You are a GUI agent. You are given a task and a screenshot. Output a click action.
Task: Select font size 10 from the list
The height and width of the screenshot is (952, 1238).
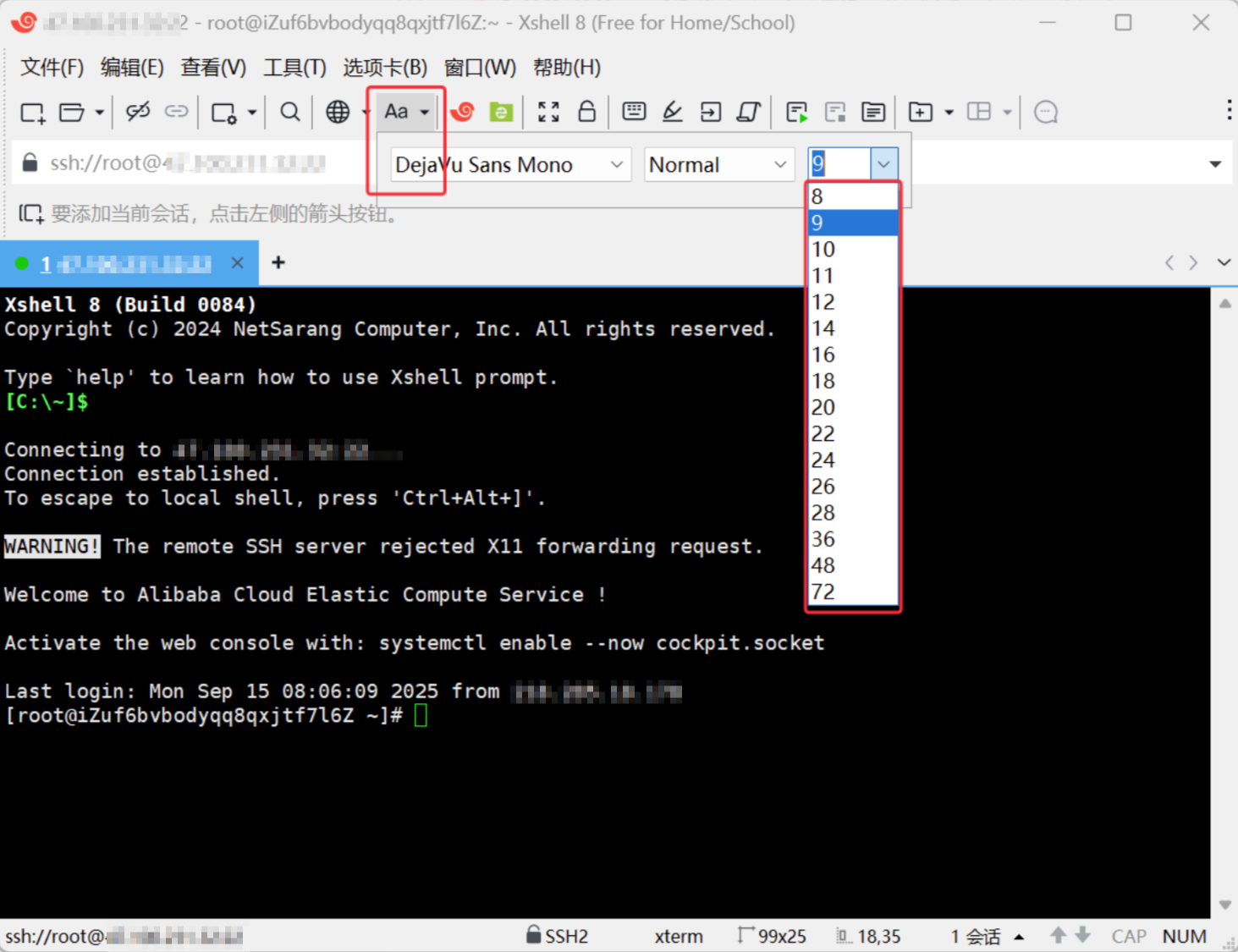(x=852, y=249)
